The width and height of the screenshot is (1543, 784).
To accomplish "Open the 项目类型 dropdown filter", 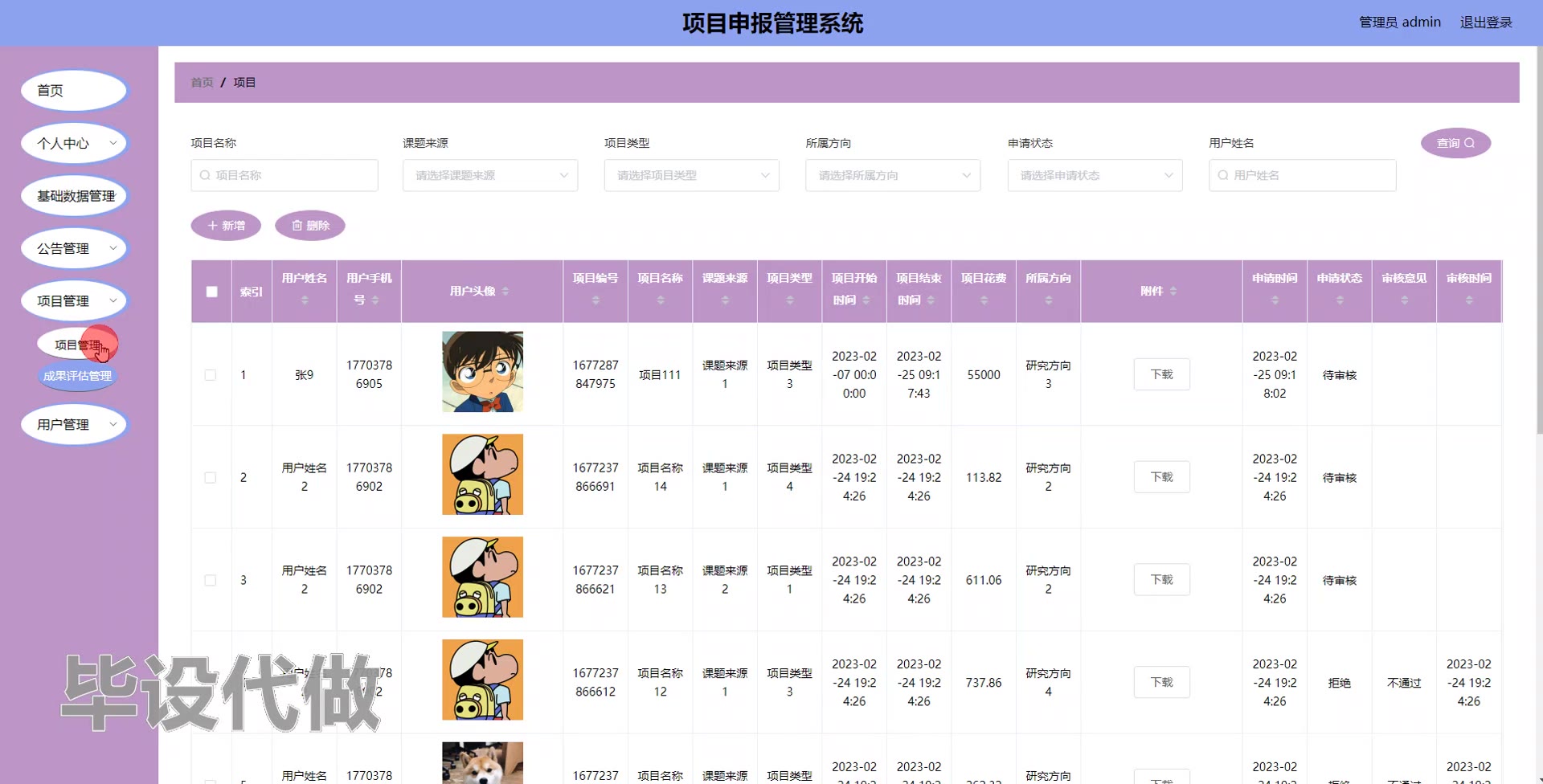I will 692,175.
